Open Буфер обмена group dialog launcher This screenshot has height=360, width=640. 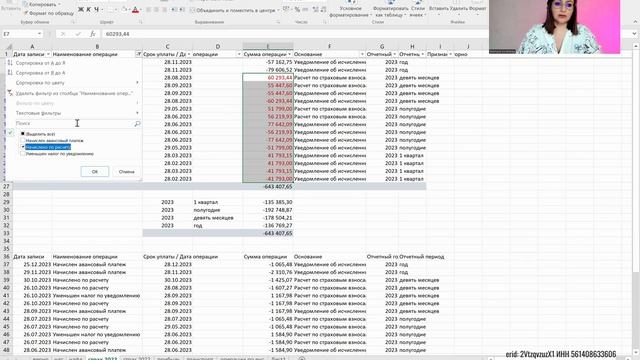click(73, 22)
